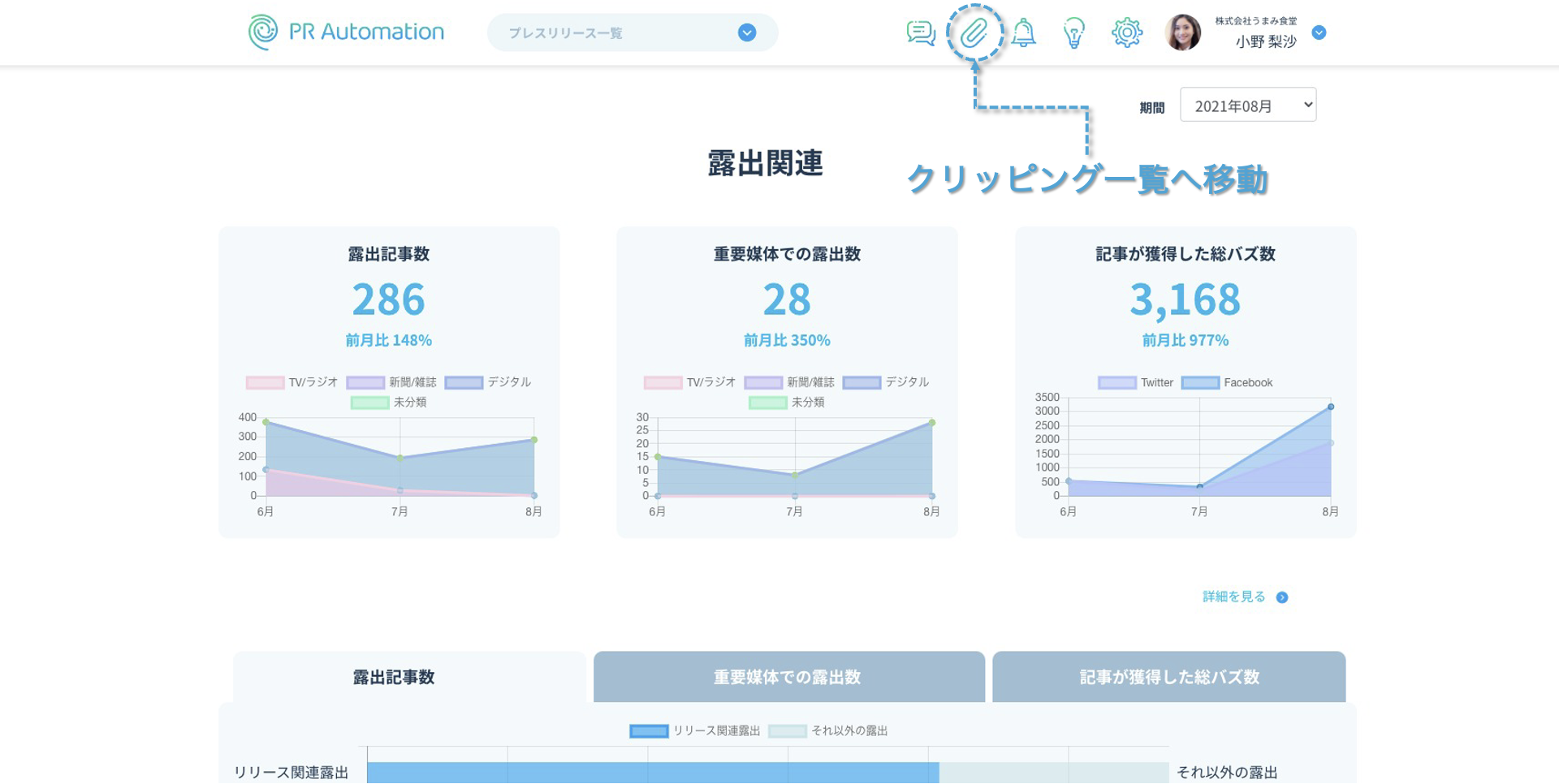Click the リリース関連露出 legend color swatch

[649, 731]
